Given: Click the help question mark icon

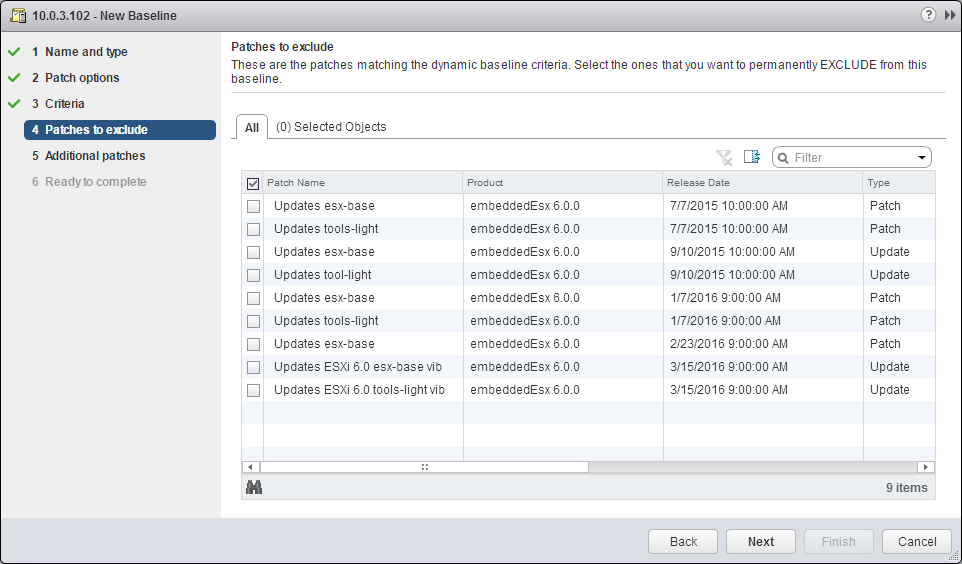Looking at the screenshot, I should (x=928, y=15).
